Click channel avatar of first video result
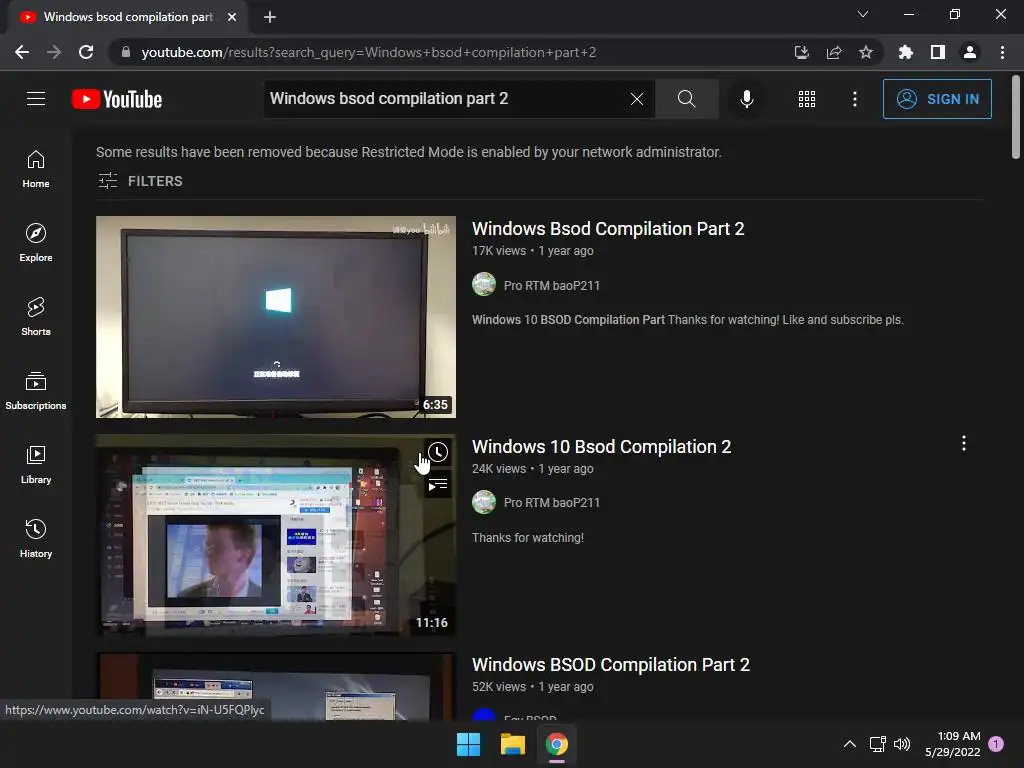The image size is (1024, 768). tap(484, 285)
